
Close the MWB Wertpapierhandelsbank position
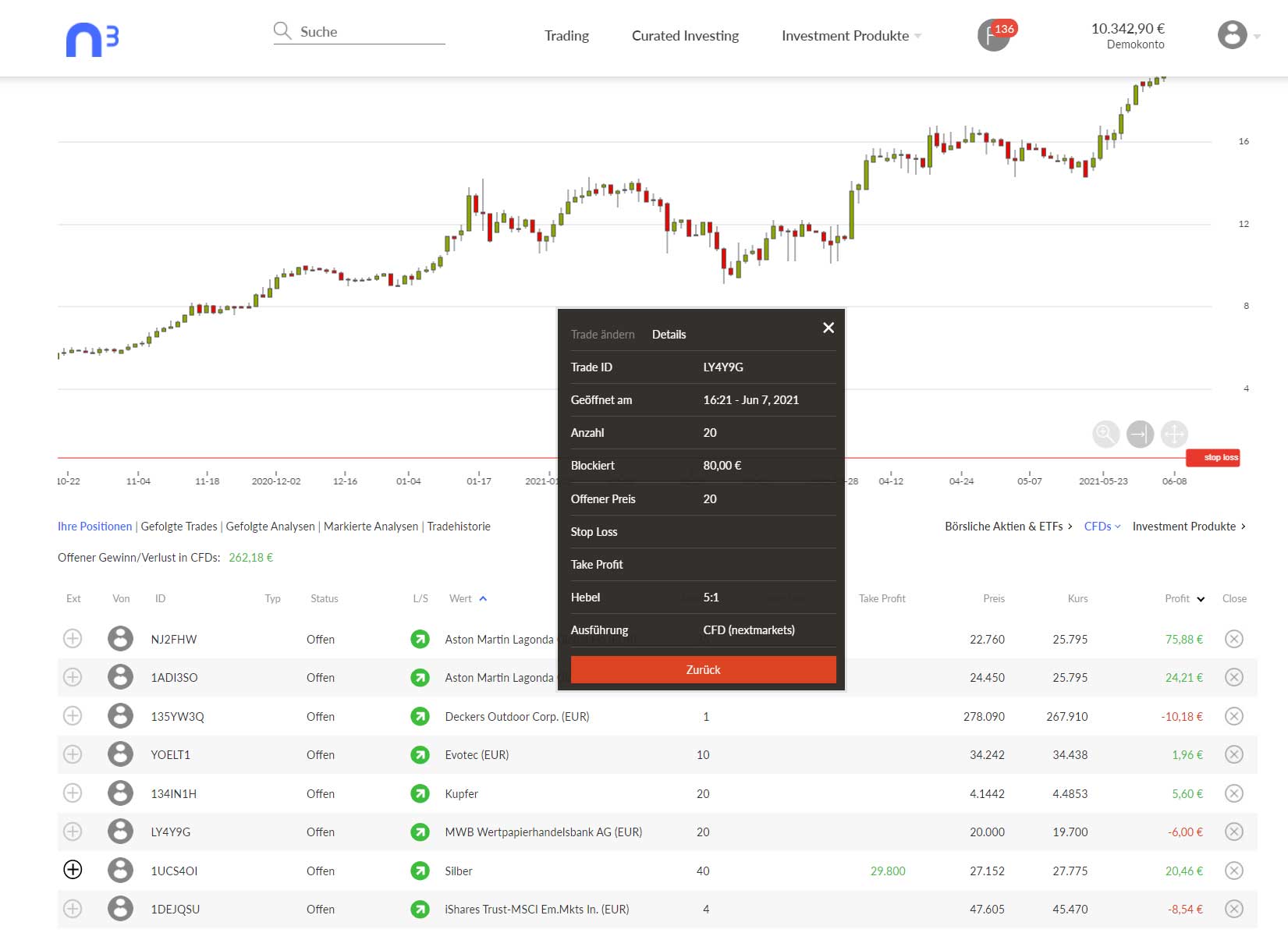click(x=1233, y=832)
